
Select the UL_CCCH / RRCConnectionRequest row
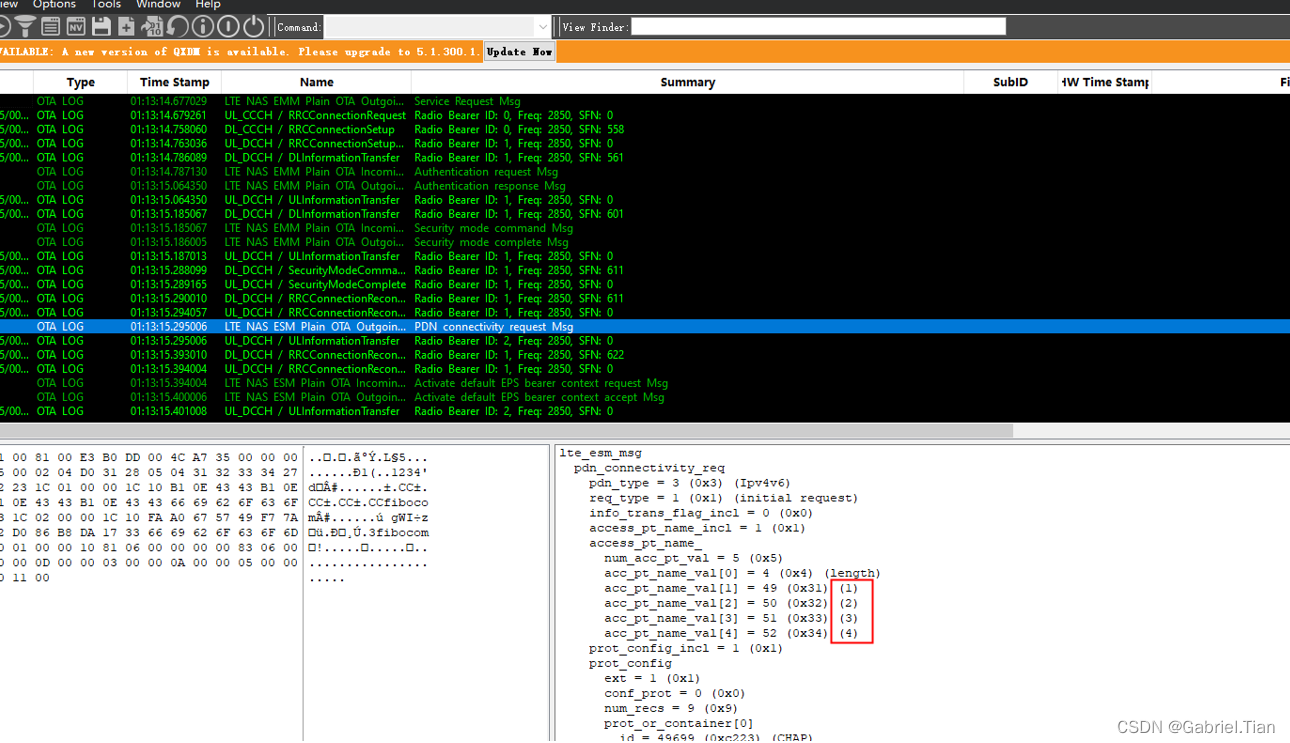click(x=645, y=115)
